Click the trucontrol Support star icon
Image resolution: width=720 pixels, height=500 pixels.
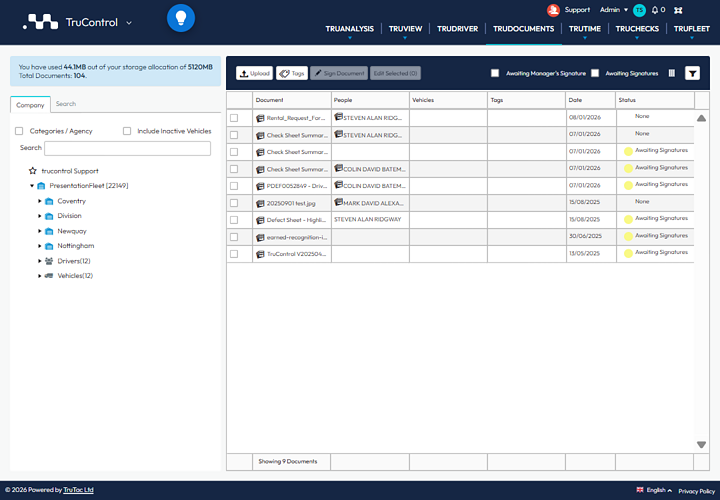pos(33,171)
